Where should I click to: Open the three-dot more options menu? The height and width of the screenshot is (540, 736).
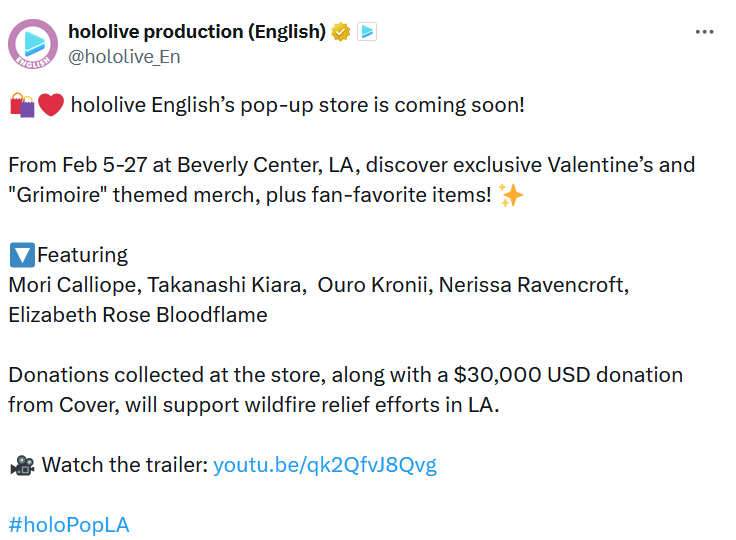coord(704,32)
